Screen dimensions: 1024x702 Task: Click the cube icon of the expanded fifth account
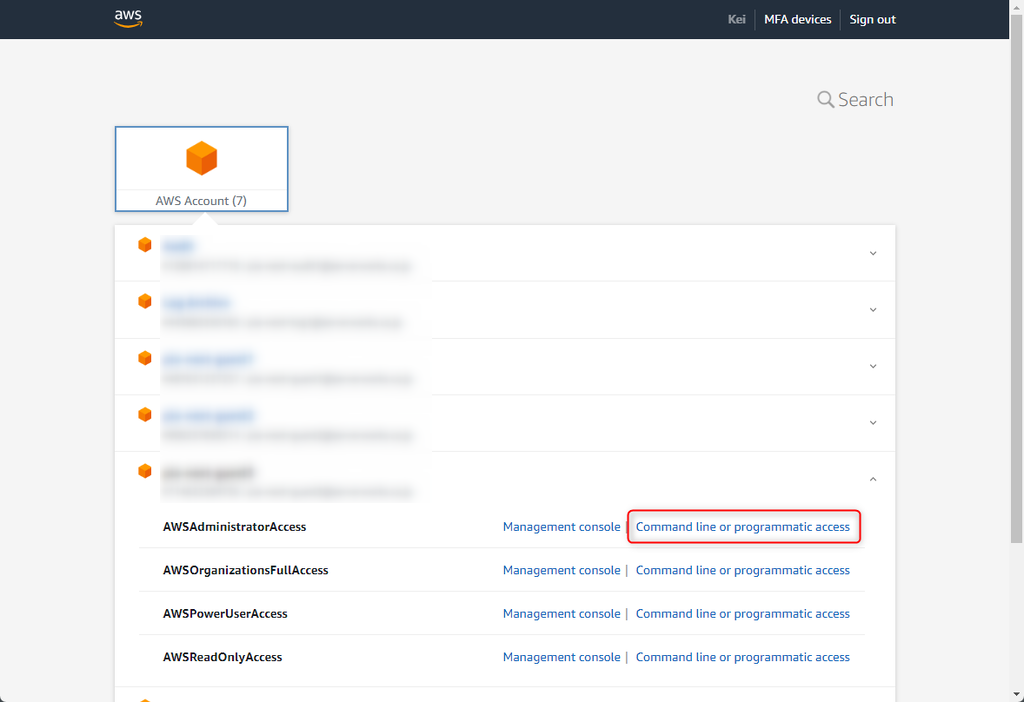pos(145,471)
